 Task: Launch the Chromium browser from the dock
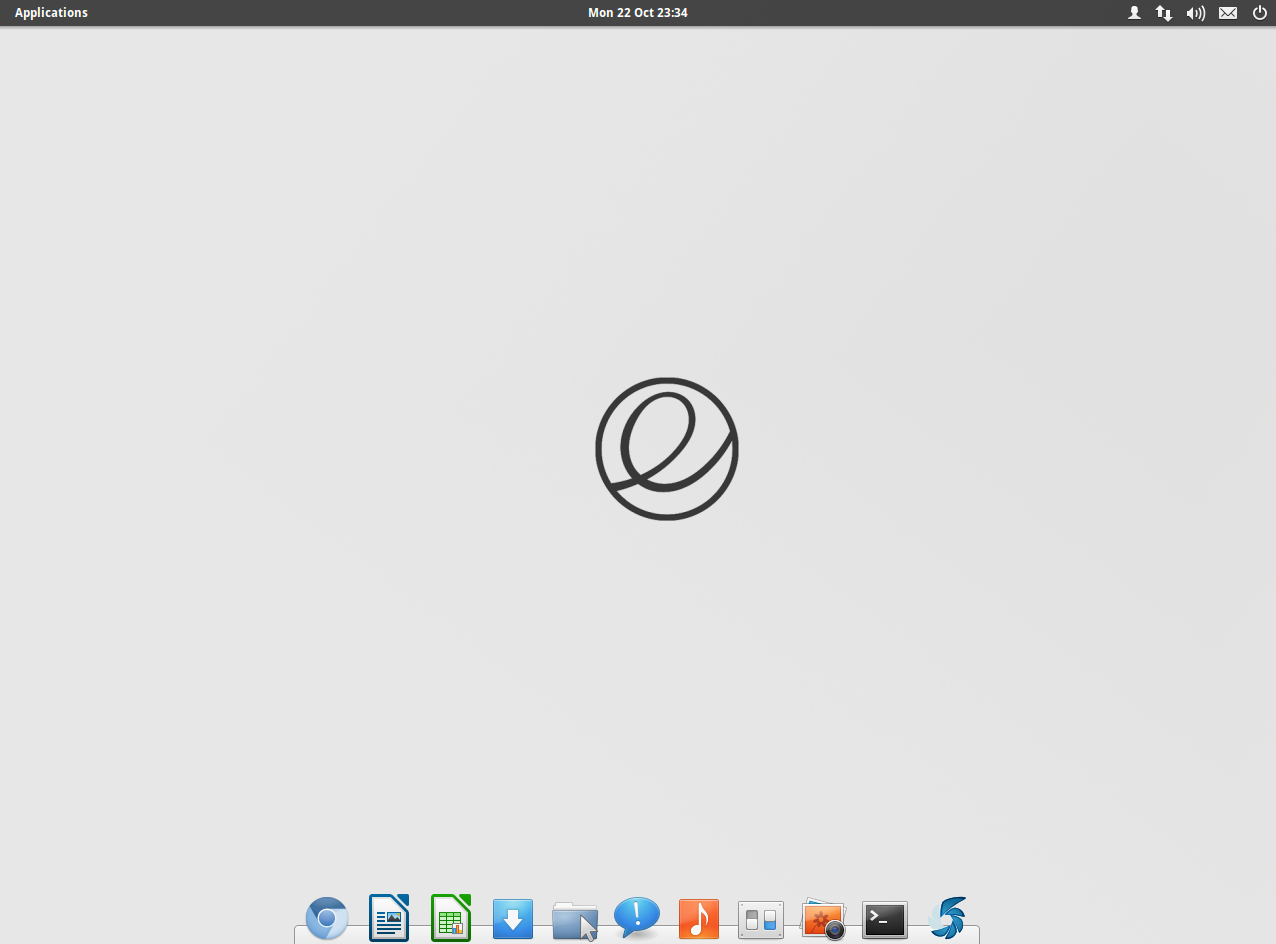(x=327, y=918)
